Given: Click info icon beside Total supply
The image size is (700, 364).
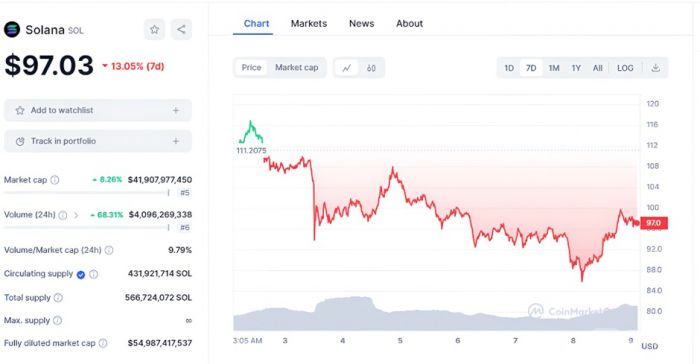Looking at the screenshot, I should (x=58, y=297).
